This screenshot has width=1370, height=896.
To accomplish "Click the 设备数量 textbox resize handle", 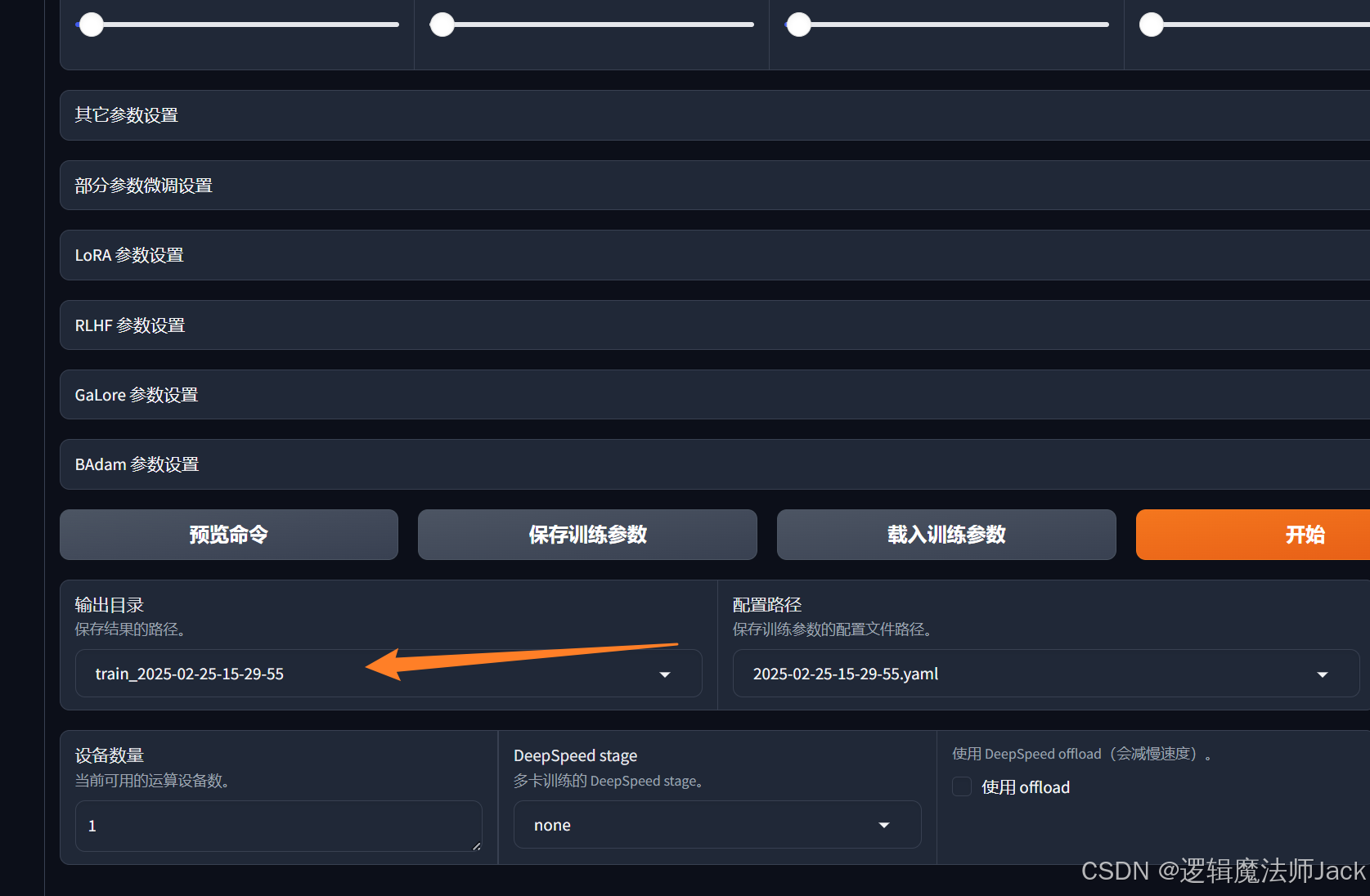I will tap(476, 846).
